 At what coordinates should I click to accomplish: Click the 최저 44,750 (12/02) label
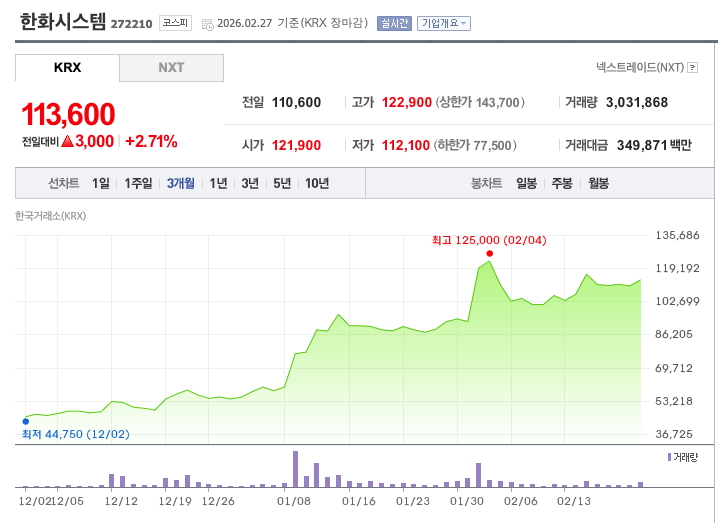76,434
